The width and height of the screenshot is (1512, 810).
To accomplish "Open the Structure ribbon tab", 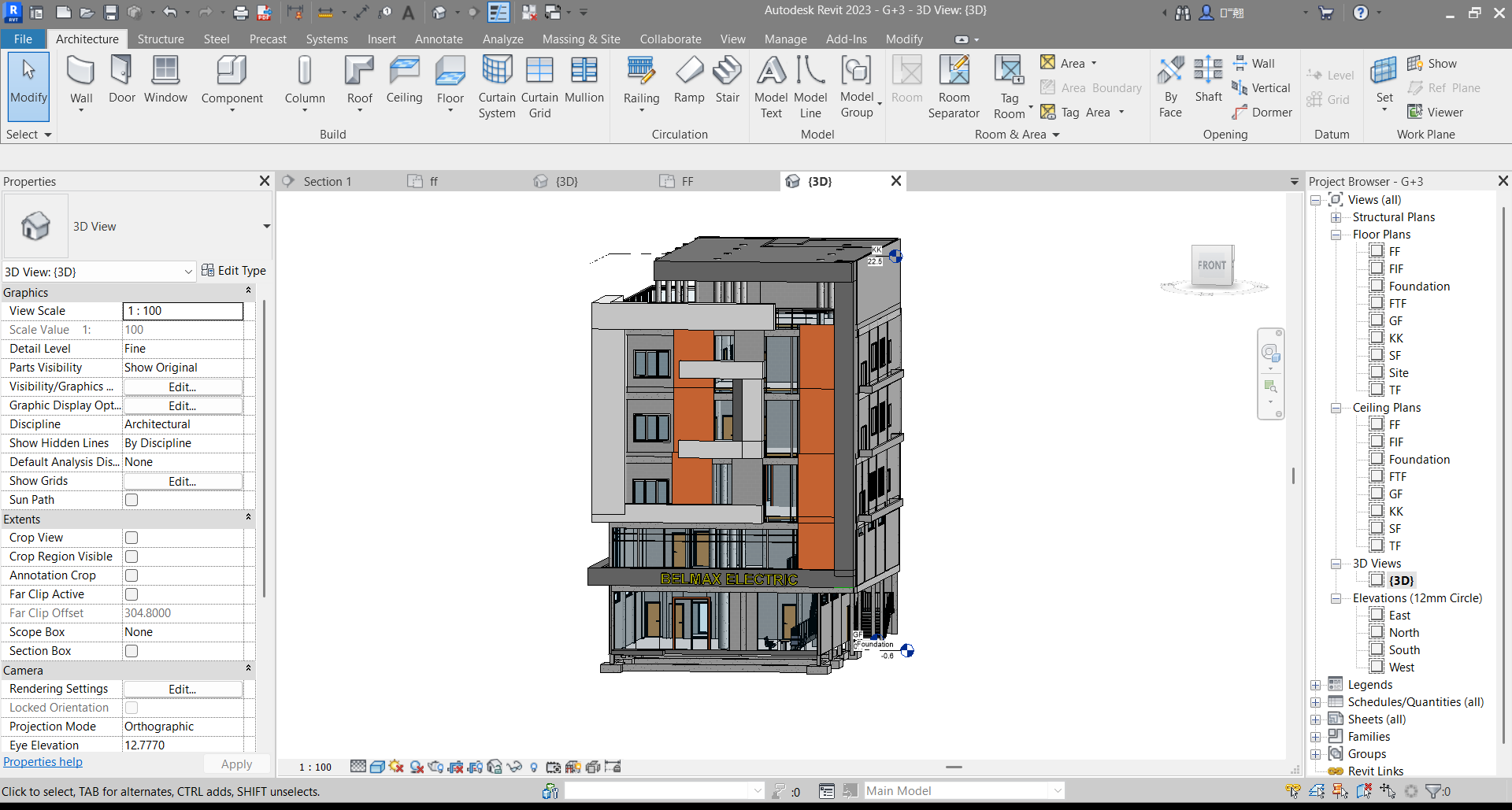I will pos(161,39).
